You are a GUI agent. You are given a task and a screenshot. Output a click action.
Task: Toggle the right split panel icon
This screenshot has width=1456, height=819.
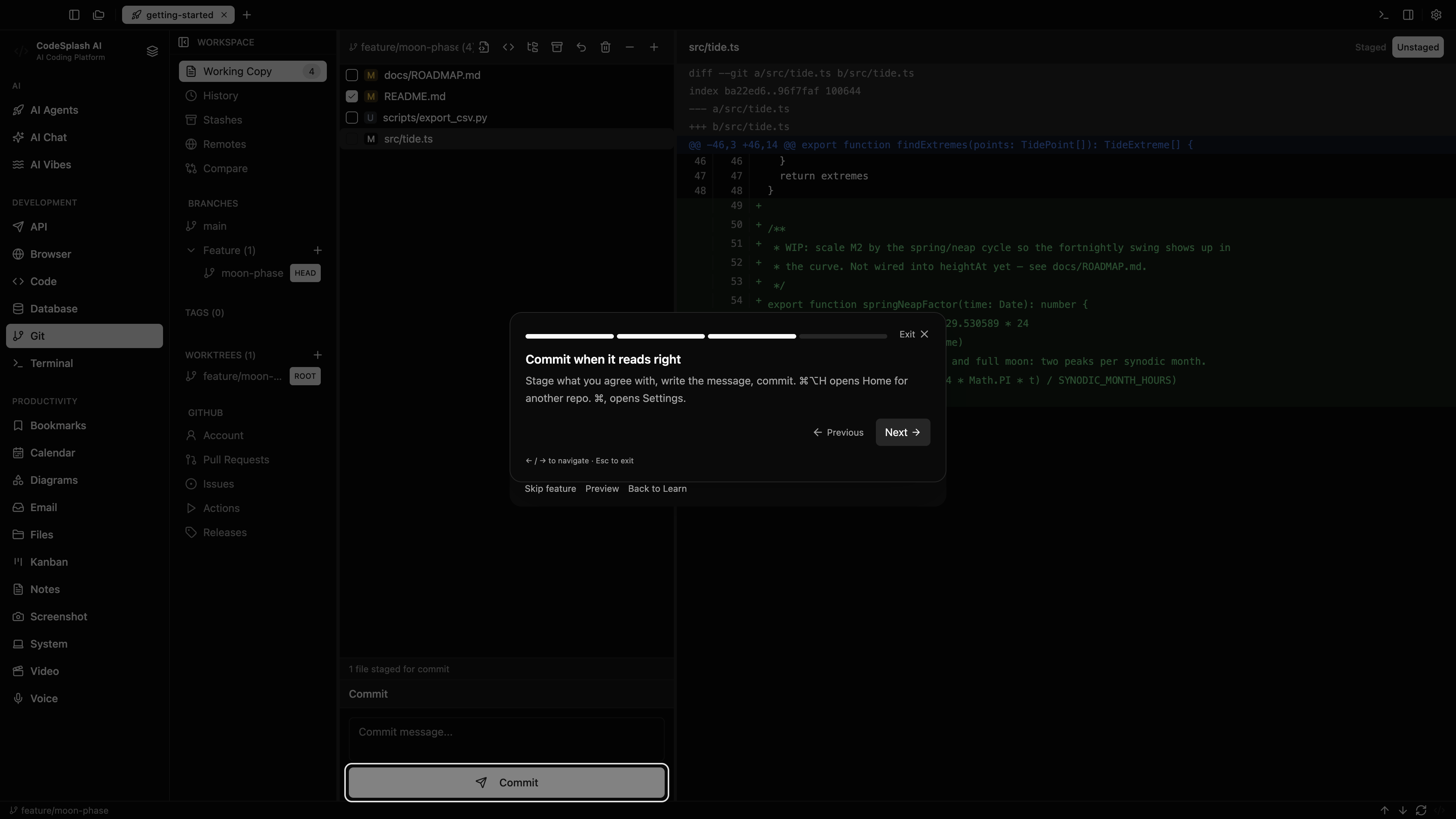pos(1409,15)
